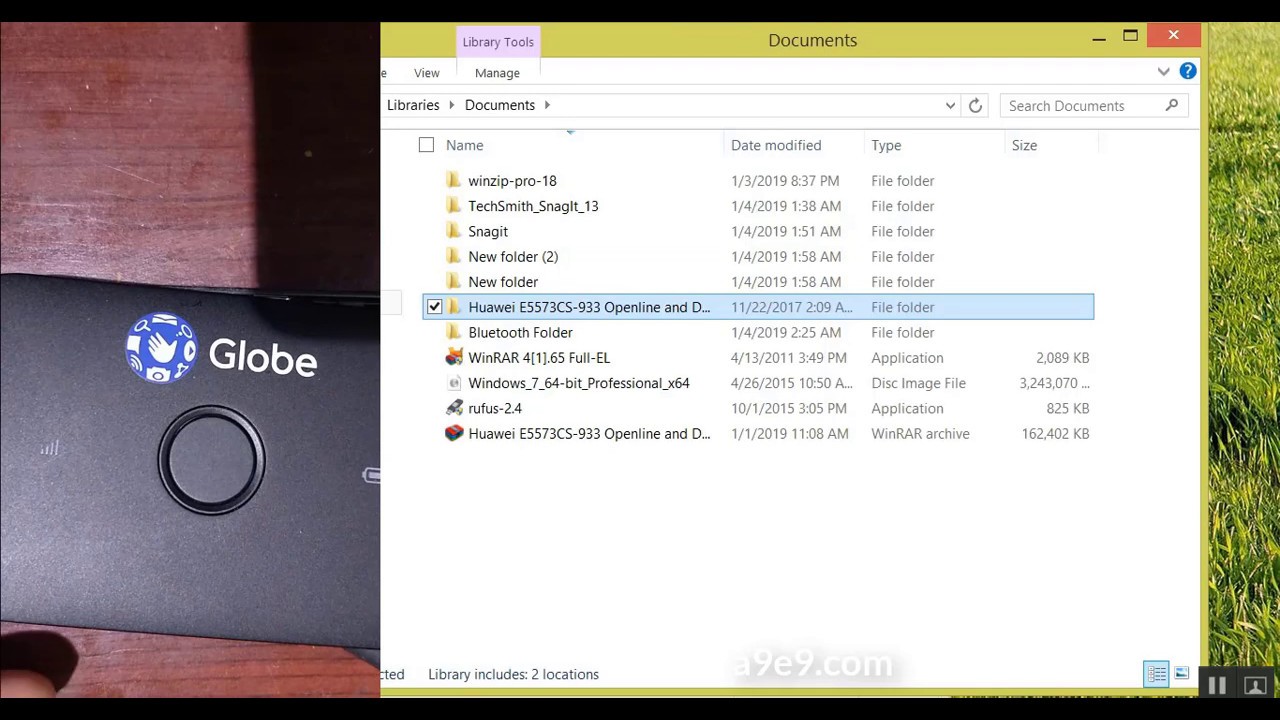The height and width of the screenshot is (720, 1280).
Task: Click the '2,089 KB' size value
Action: pos(1063,357)
